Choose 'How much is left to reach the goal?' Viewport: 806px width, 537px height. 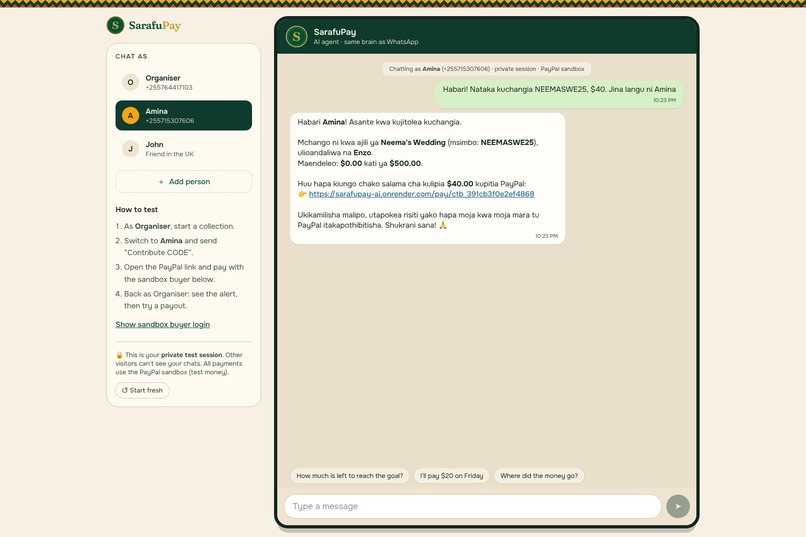coord(350,476)
